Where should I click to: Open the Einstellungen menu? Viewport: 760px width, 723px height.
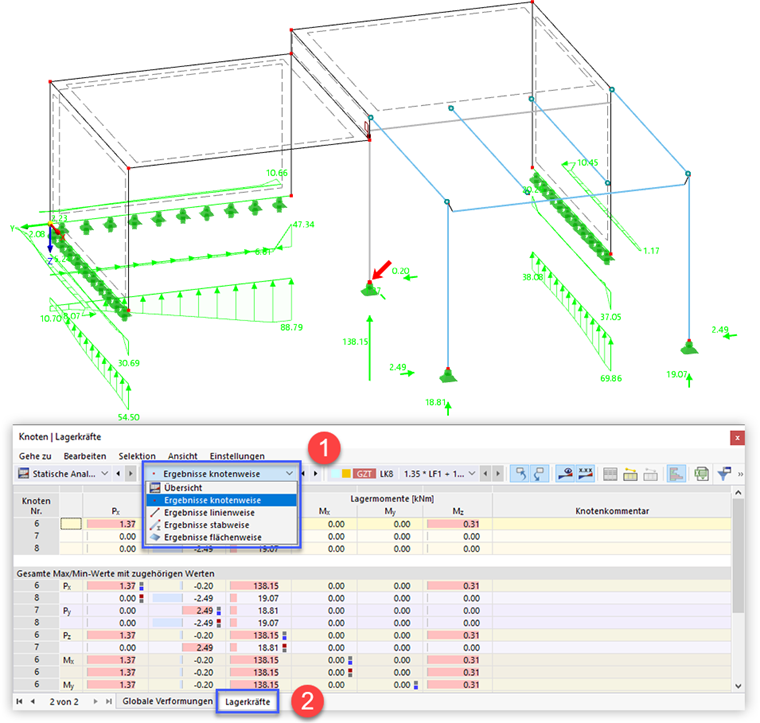pos(237,456)
